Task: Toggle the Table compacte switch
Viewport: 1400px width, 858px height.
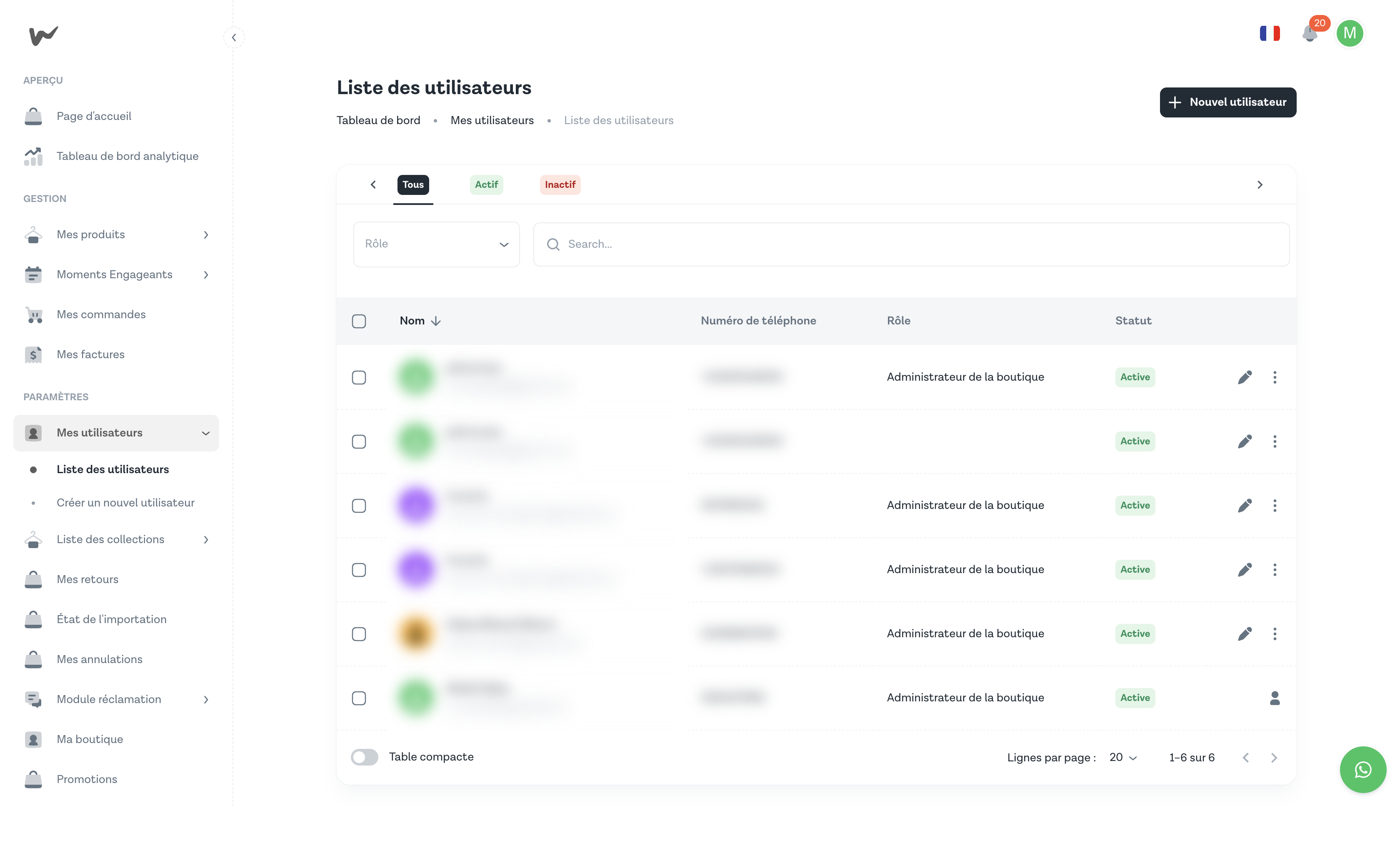Action: pos(364,757)
